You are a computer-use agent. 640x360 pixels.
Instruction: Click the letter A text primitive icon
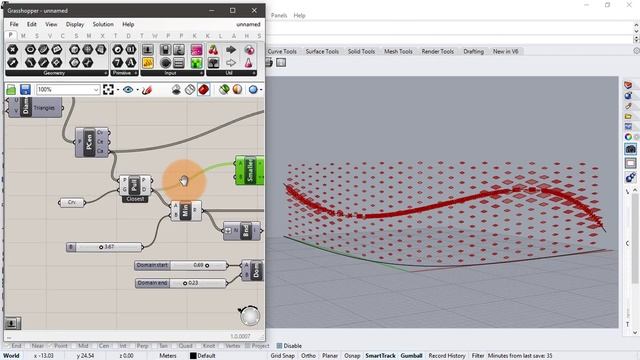click(131, 62)
